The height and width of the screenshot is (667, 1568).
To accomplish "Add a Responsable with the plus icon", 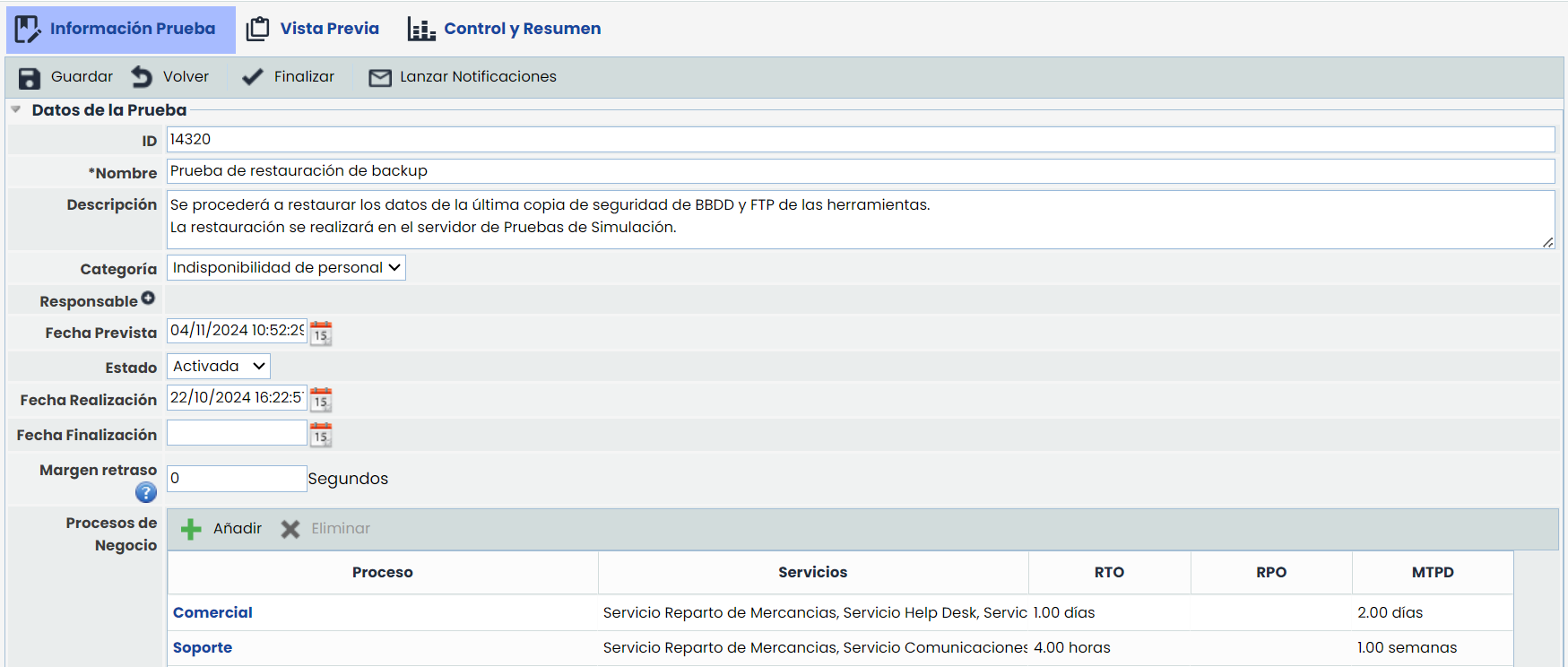I will [x=148, y=299].
